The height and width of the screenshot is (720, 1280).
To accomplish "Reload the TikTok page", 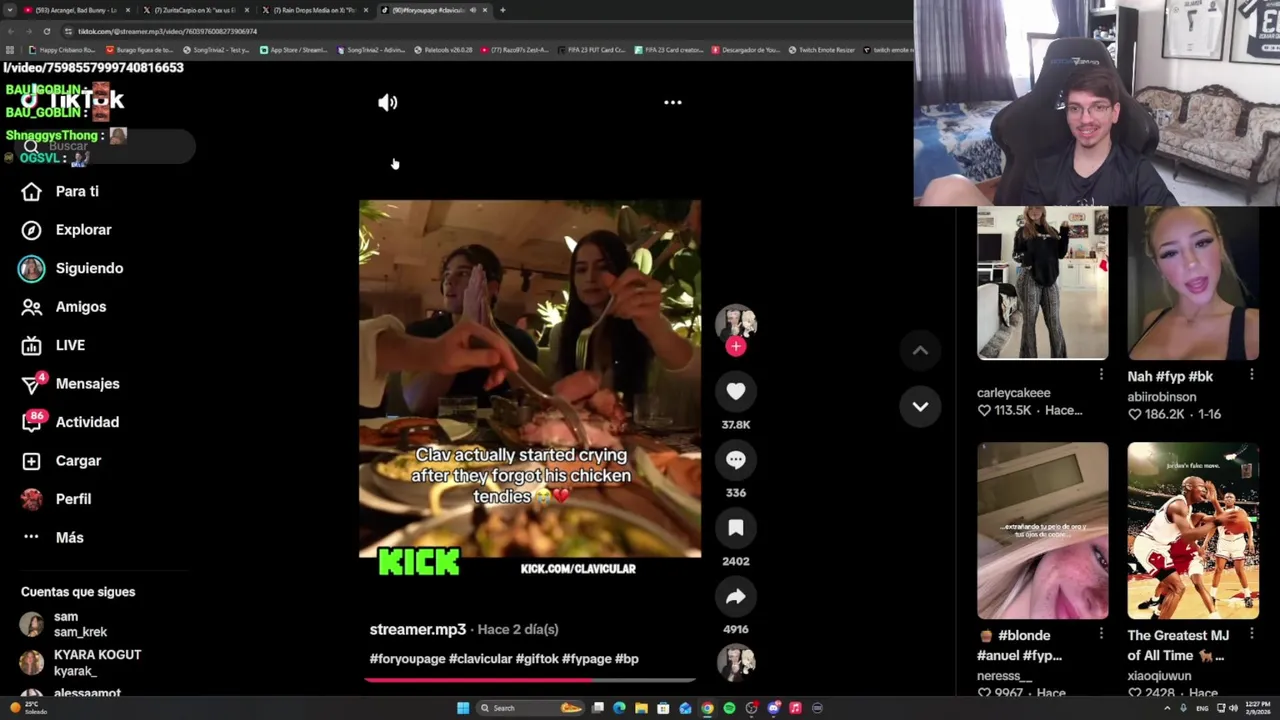I will pos(46,31).
